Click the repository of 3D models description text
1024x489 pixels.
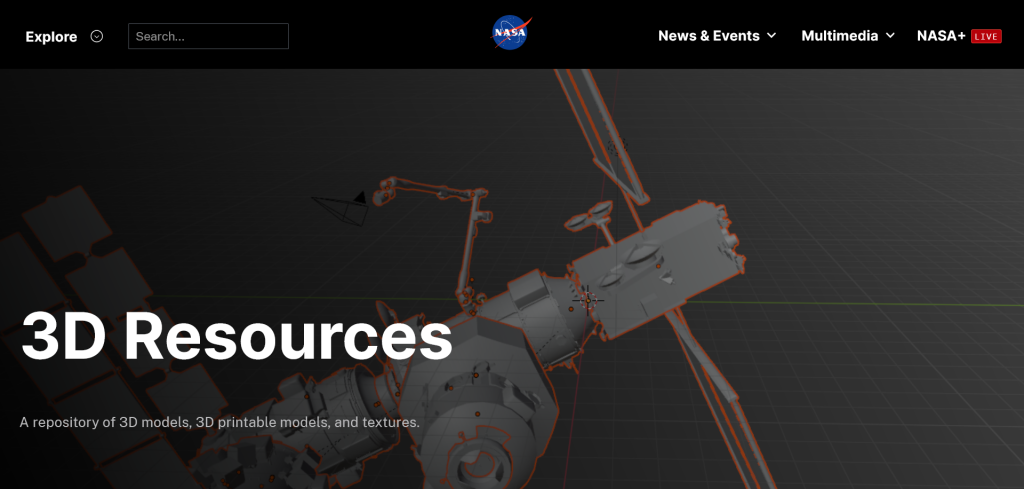coord(219,422)
